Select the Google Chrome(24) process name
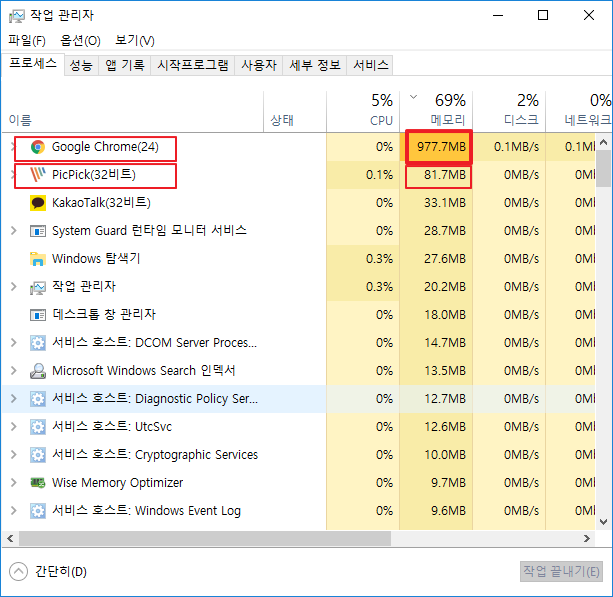 coord(105,147)
